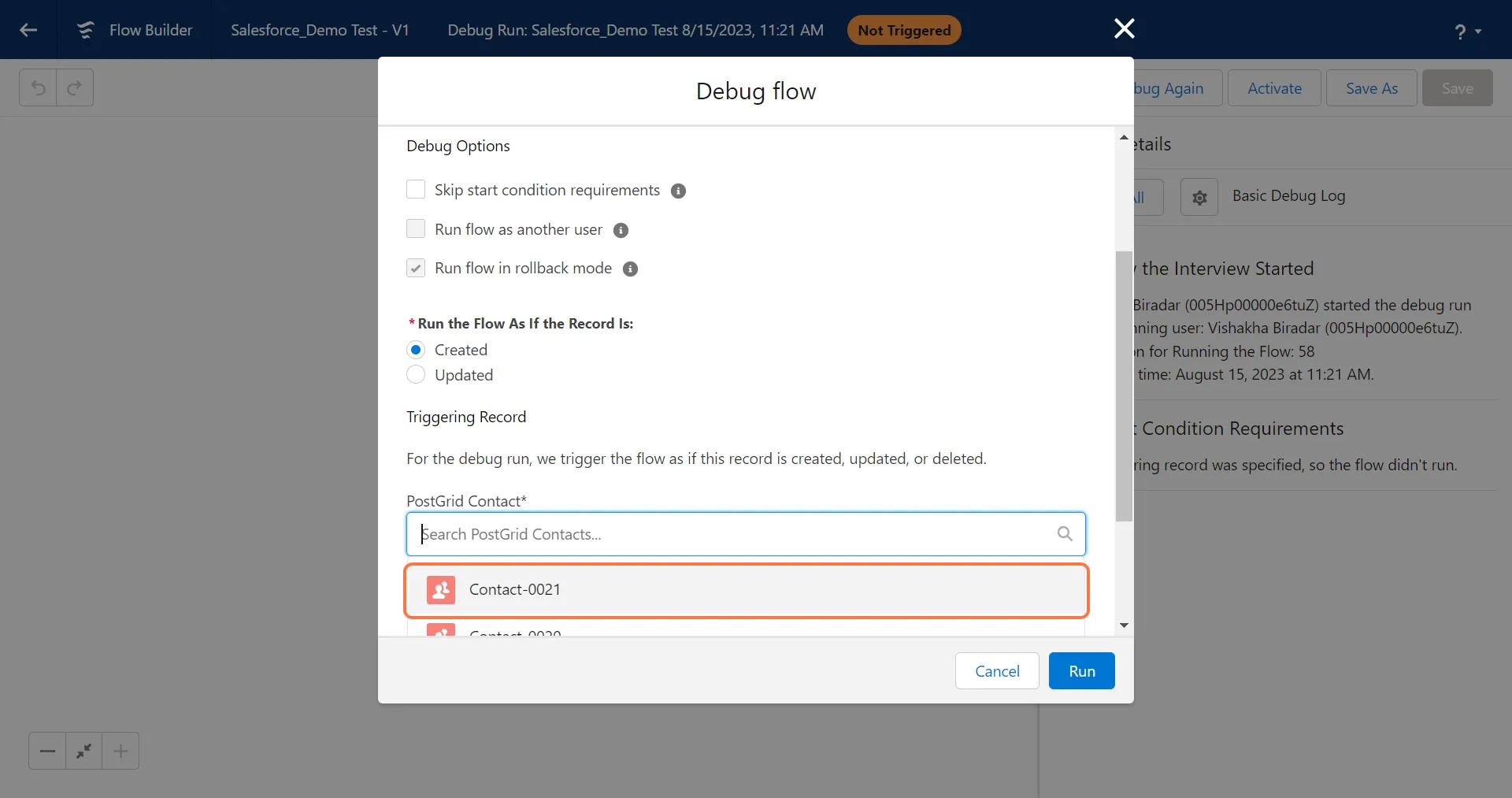This screenshot has width=1512, height=798.
Task: Click Cancel in the debug dialog
Action: 997,671
